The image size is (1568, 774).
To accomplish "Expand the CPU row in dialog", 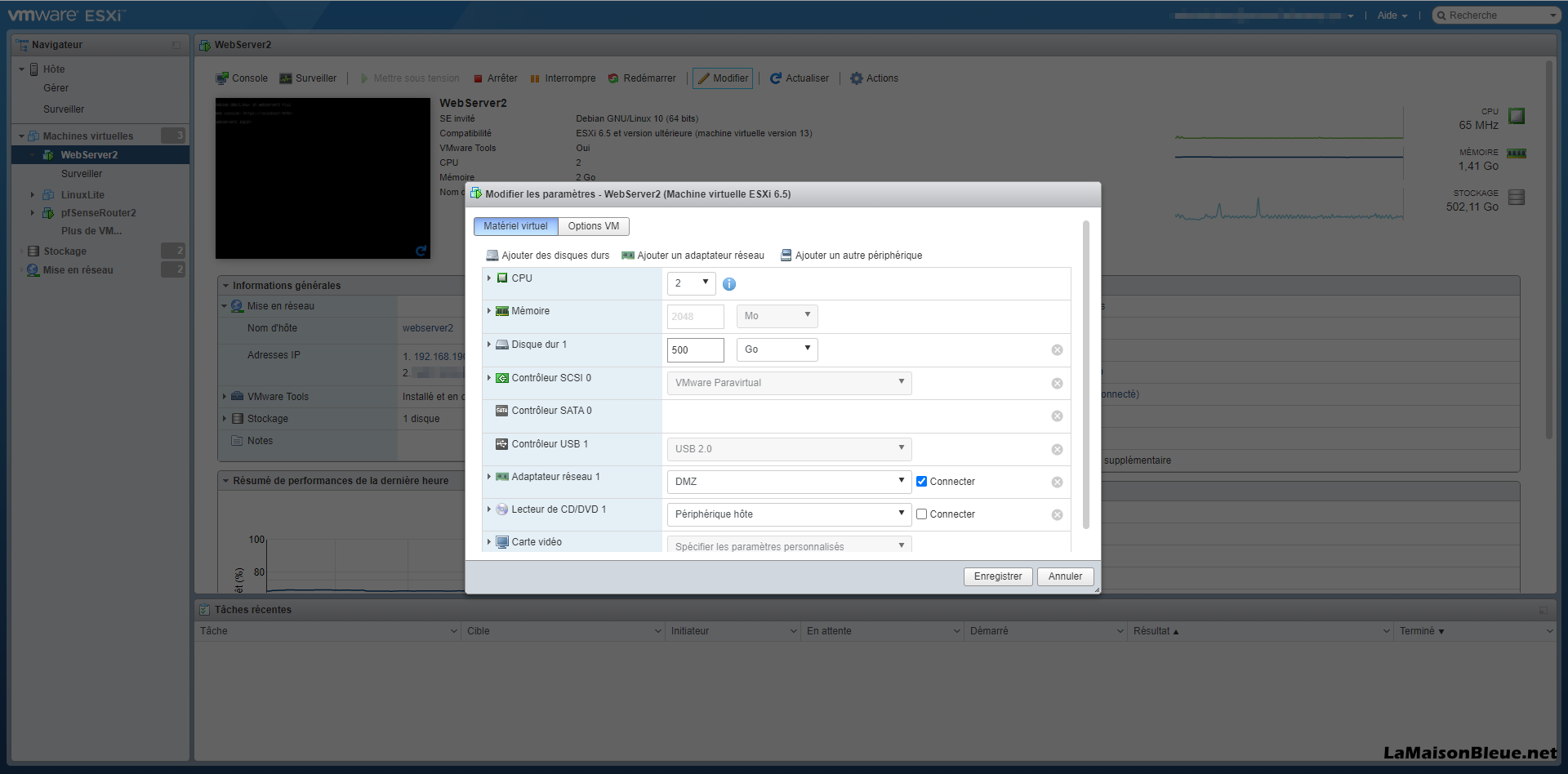I will (489, 278).
